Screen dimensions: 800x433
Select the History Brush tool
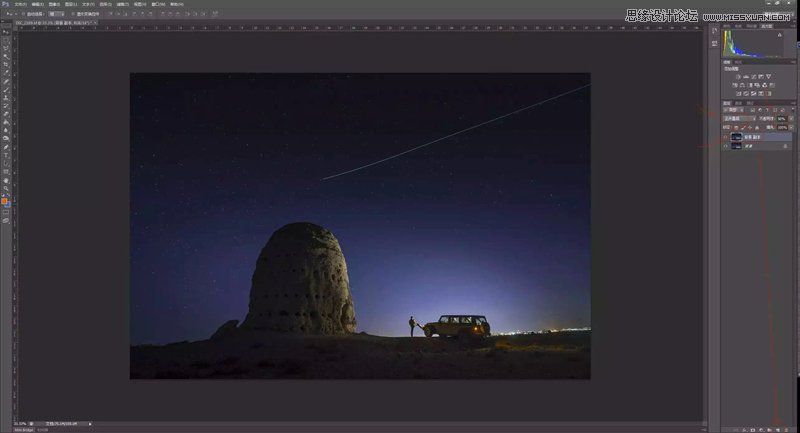pos(6,105)
